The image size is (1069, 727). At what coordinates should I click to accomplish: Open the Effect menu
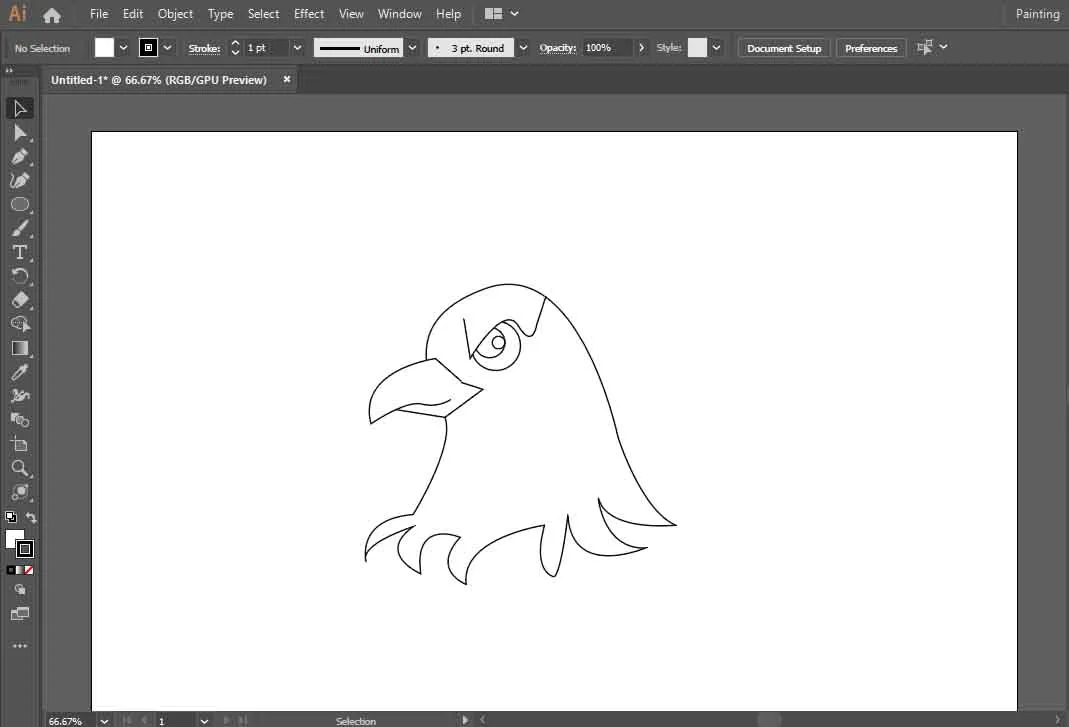[309, 14]
